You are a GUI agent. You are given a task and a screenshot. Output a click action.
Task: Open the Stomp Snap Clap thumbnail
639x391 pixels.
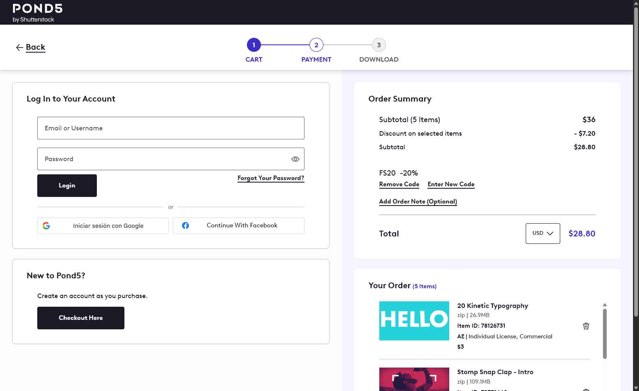tap(414, 379)
